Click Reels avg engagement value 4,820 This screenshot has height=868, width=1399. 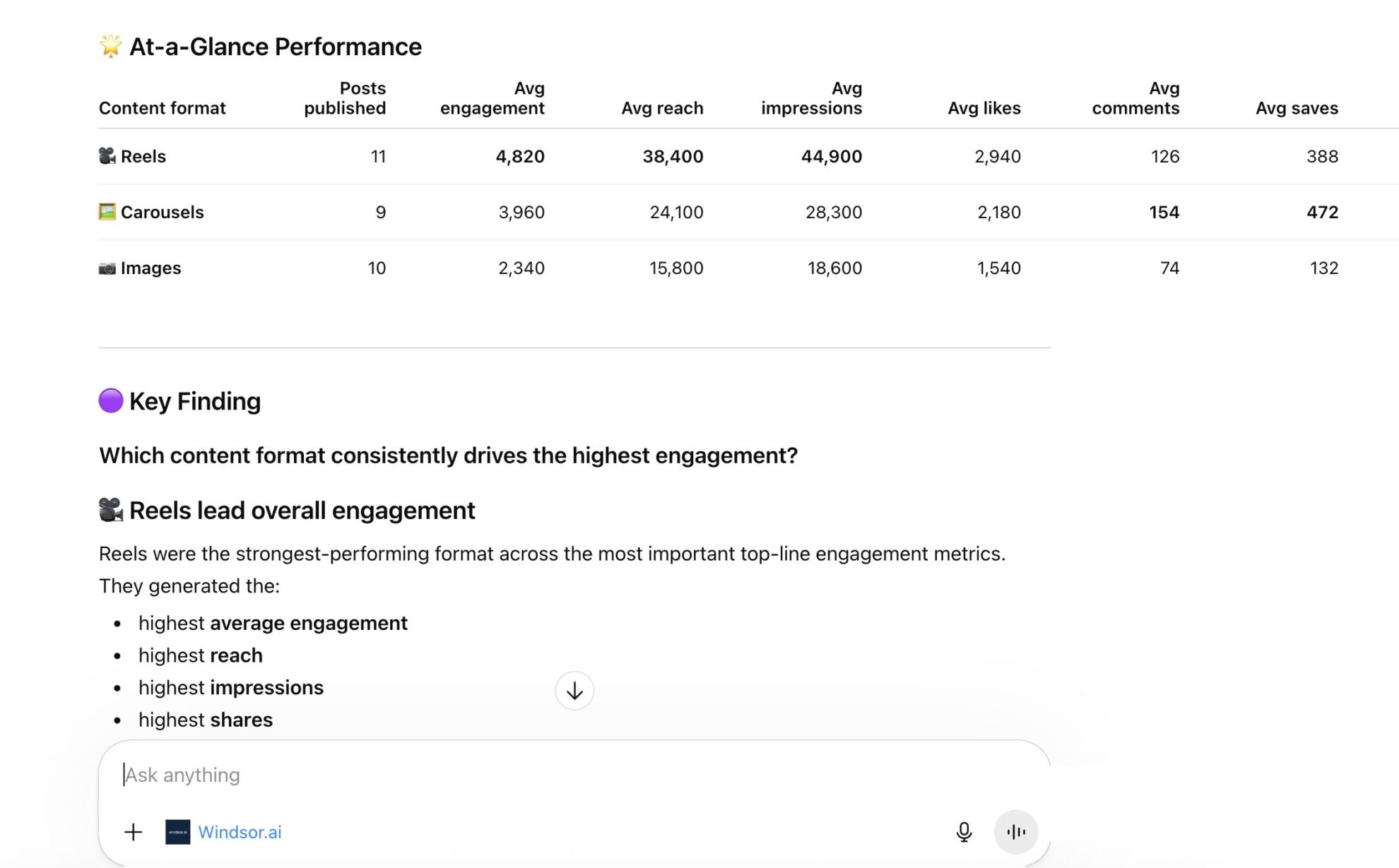pos(520,156)
